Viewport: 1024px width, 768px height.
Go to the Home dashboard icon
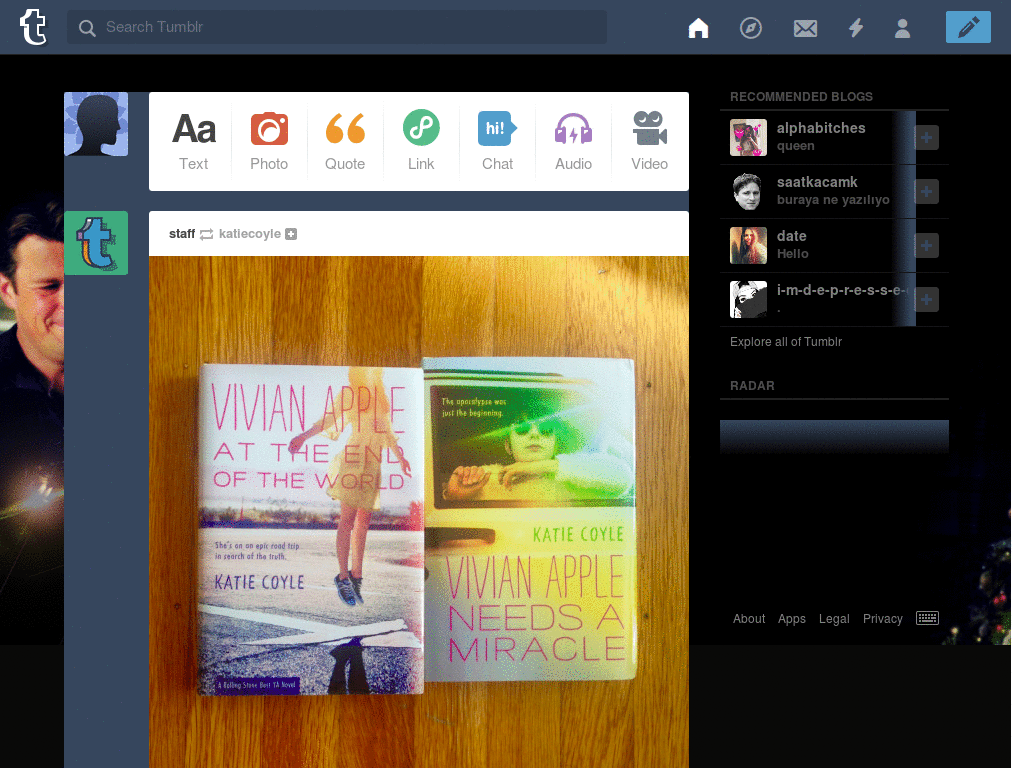click(x=698, y=27)
